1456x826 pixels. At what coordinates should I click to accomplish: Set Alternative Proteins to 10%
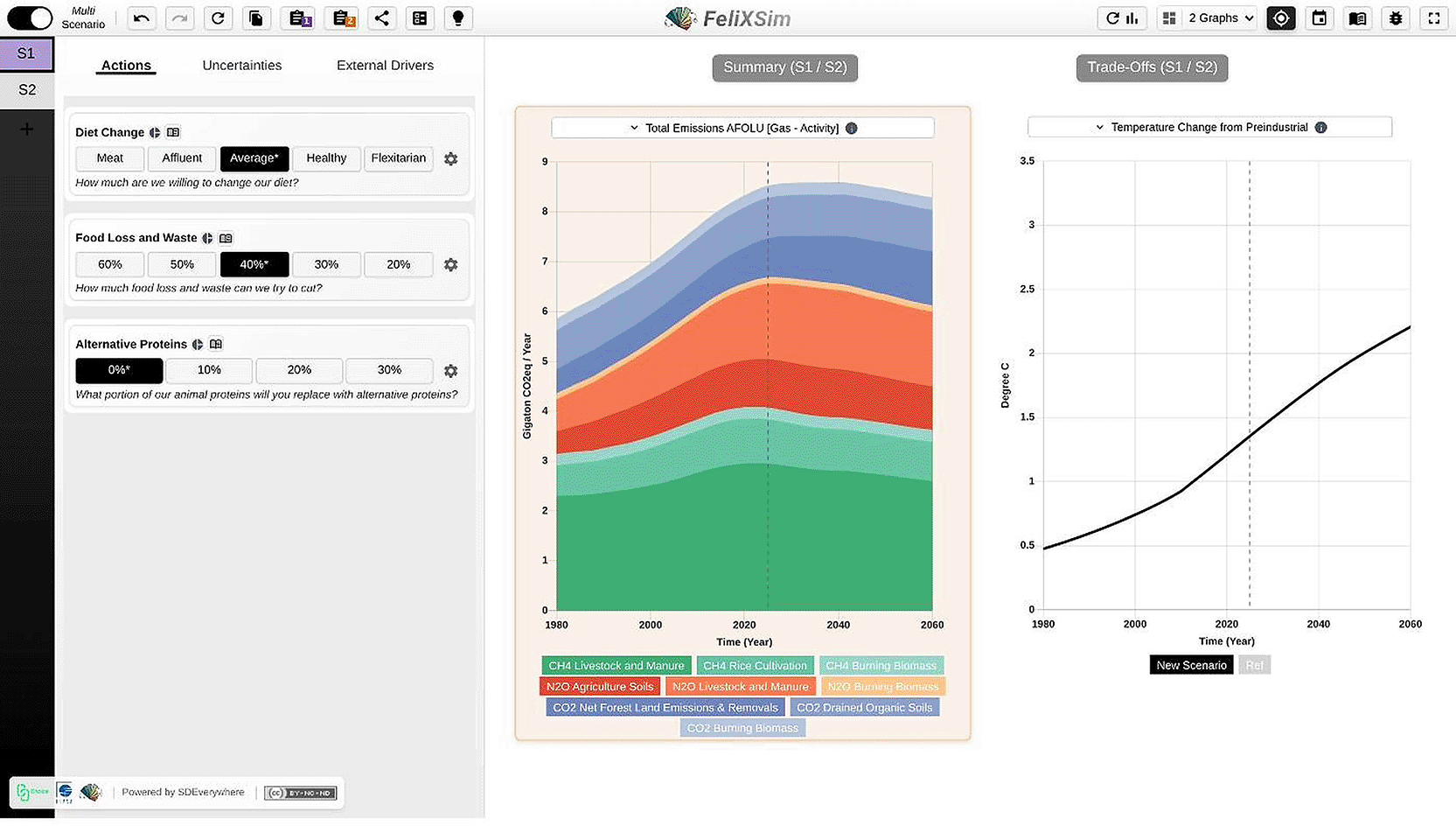tap(209, 370)
